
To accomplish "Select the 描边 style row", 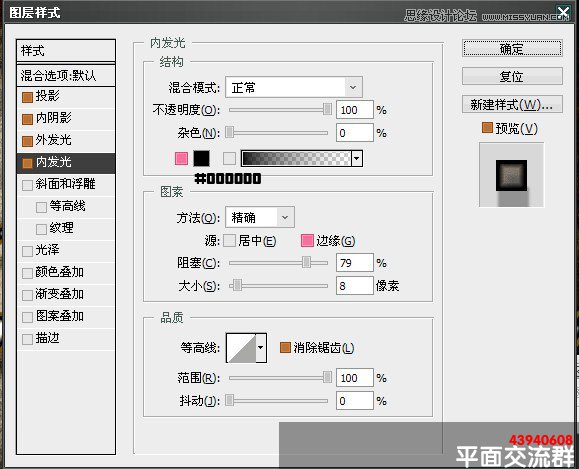I will (66, 339).
